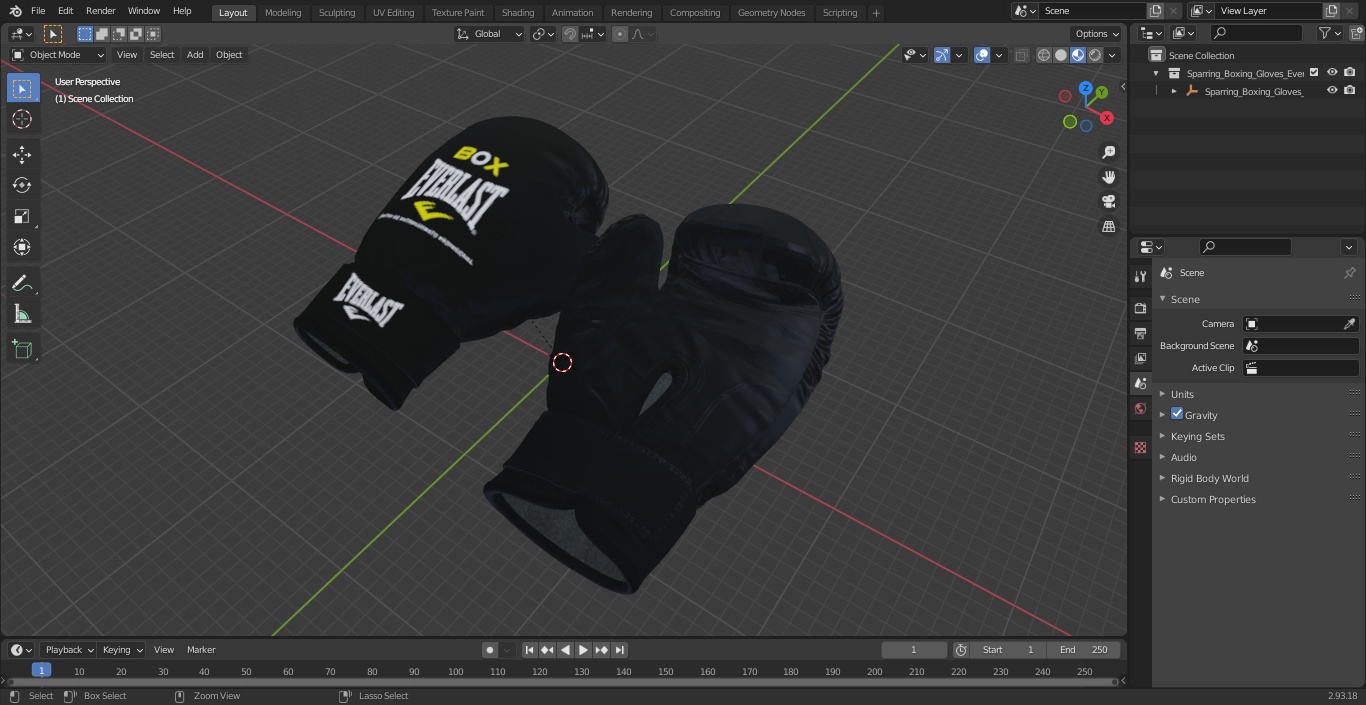Select the Cursor tool in the toolbar
This screenshot has height=705, width=1366.
tap(22, 120)
